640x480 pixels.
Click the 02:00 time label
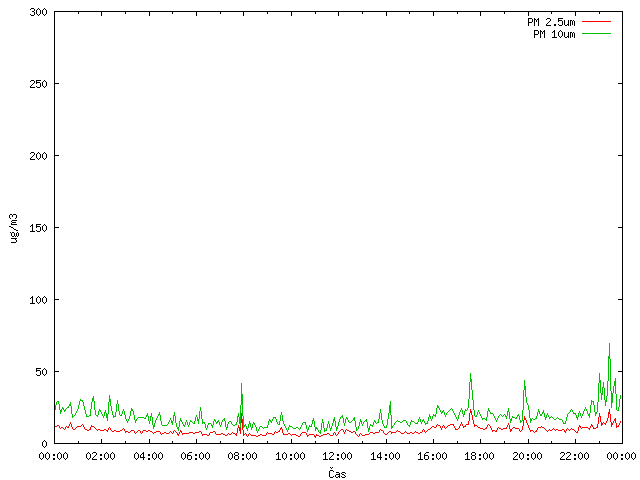[100, 456]
